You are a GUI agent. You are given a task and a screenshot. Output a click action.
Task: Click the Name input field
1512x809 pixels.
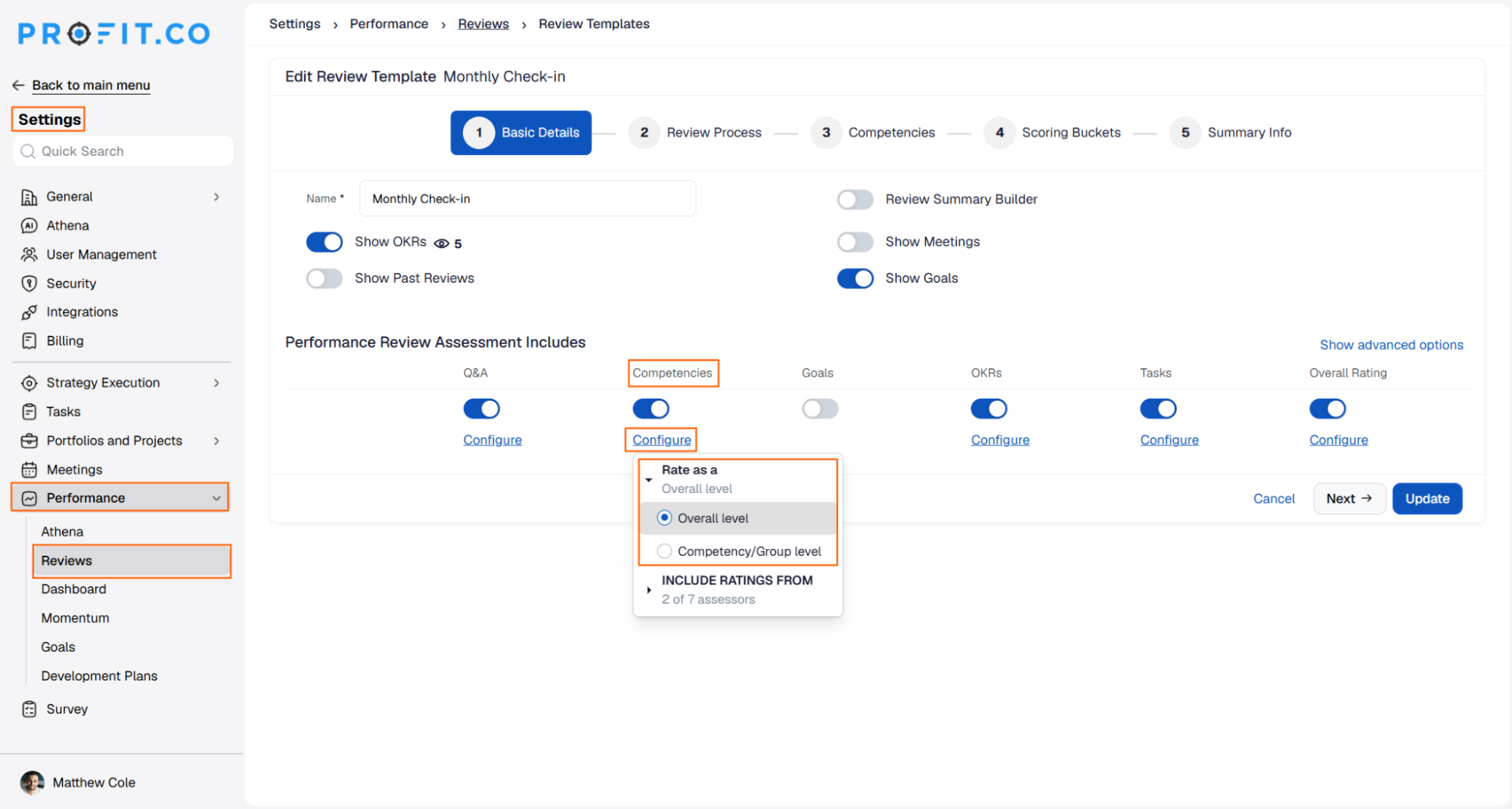point(528,199)
